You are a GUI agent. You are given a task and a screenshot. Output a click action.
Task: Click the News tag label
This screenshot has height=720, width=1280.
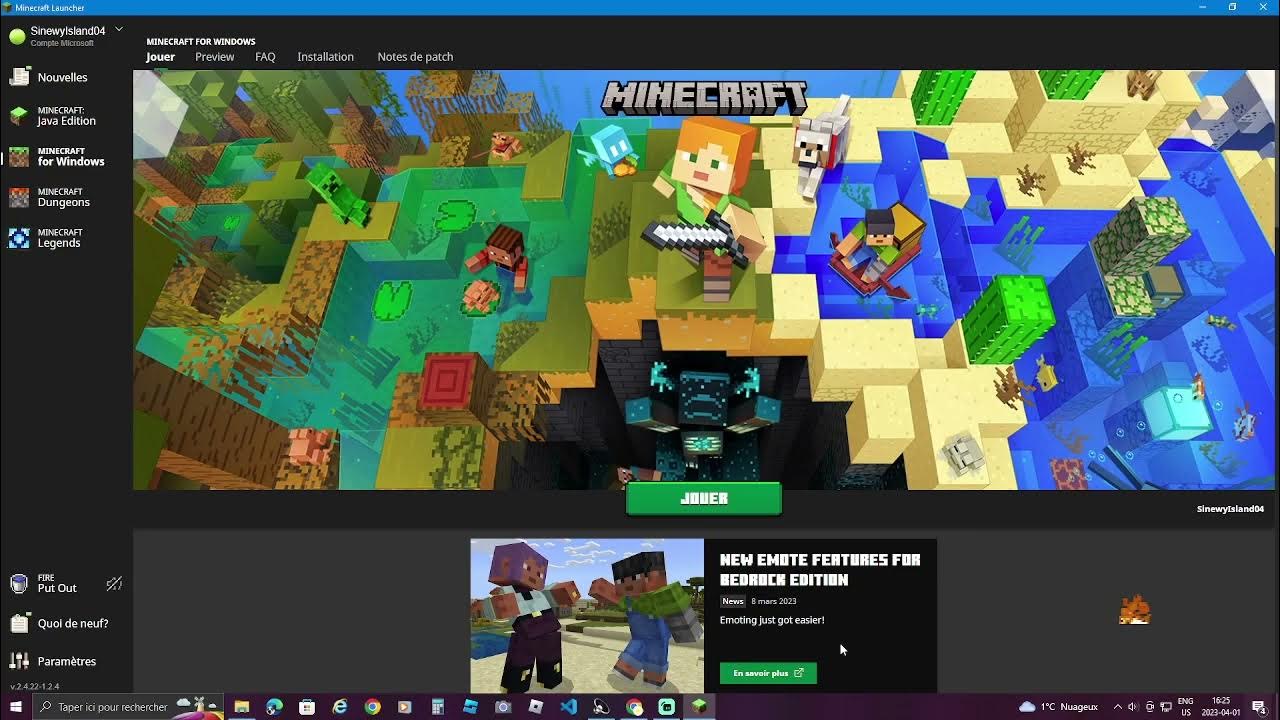pyautogui.click(x=733, y=601)
